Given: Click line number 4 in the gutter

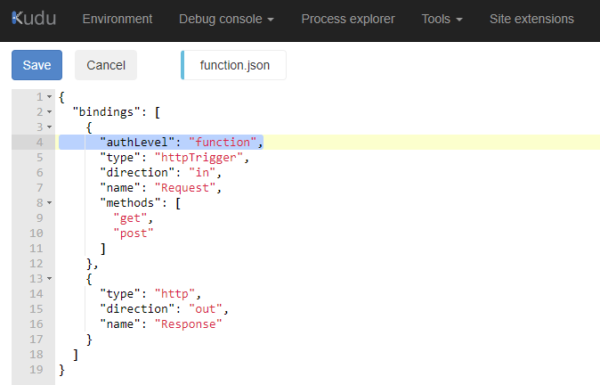Looking at the screenshot, I should (x=40, y=142).
